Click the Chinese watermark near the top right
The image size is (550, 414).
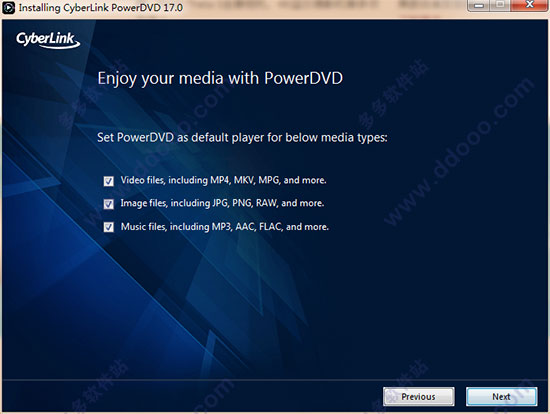pyautogui.click(x=393, y=94)
